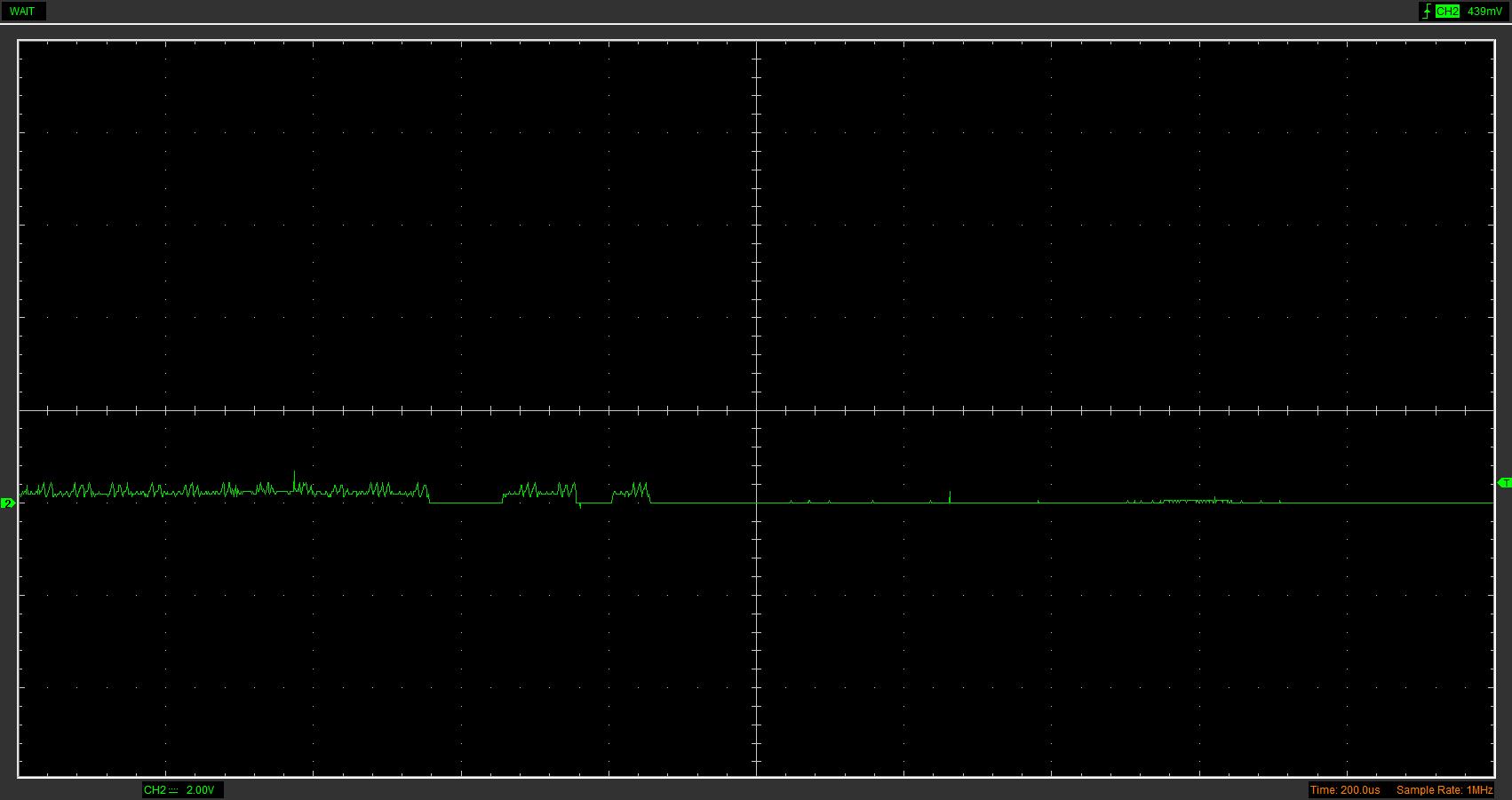Open the Time 200.0us timebase setting
The width and height of the screenshot is (1512, 800).
coord(1344,790)
